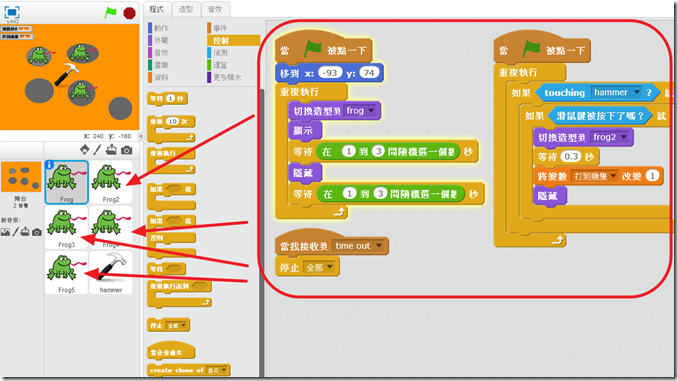
Task: Toggle full-screen presentation mode icon
Action: (12, 12)
